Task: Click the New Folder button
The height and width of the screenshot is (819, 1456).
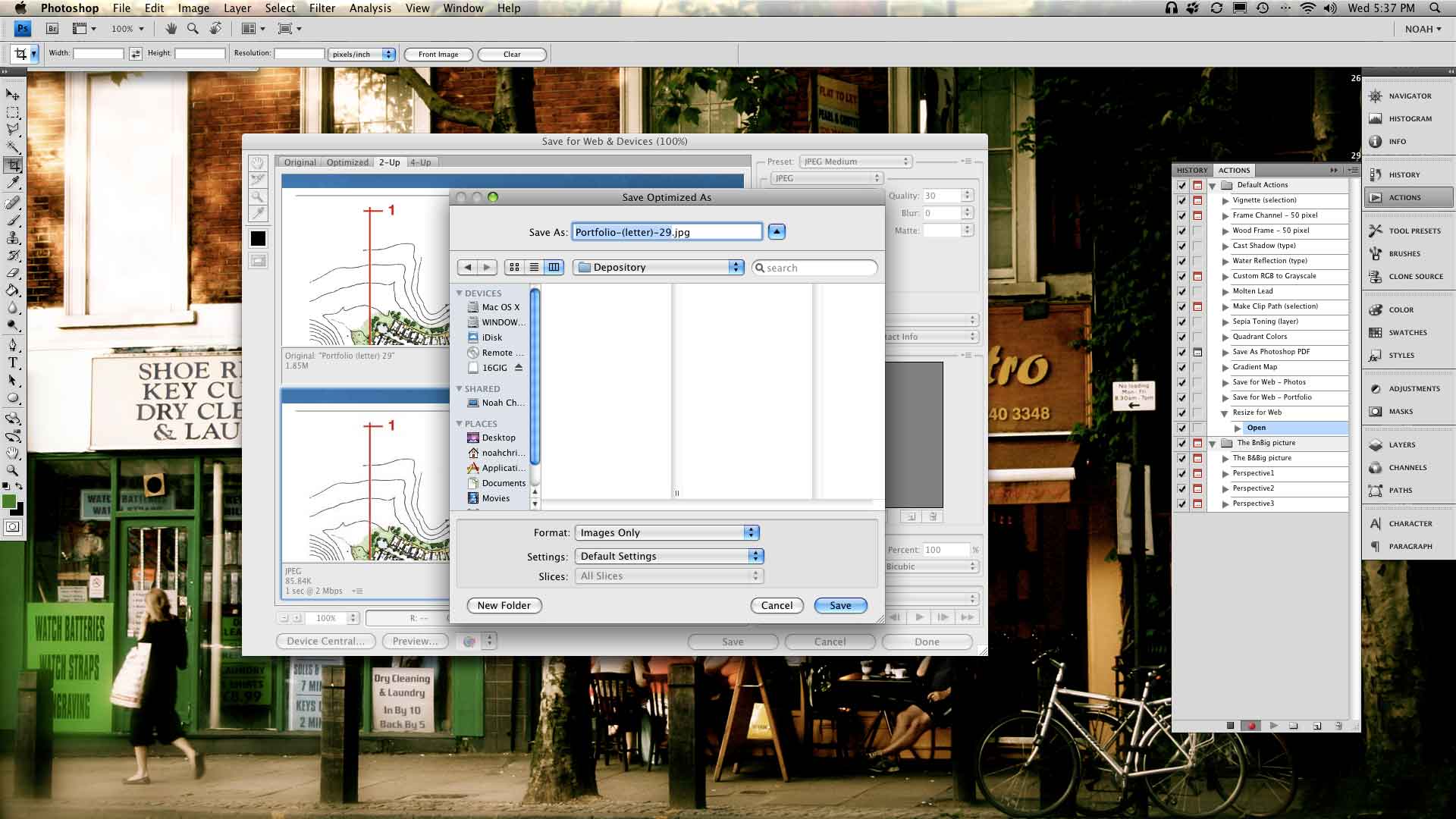Action: 504,605
